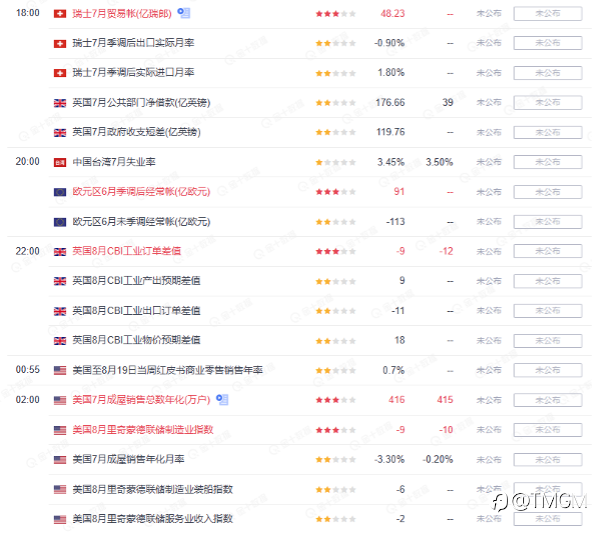This screenshot has width=593, height=535.
Task: Click three-star rating of 英国8月CBI工业订单差值
Action: (x=335, y=251)
